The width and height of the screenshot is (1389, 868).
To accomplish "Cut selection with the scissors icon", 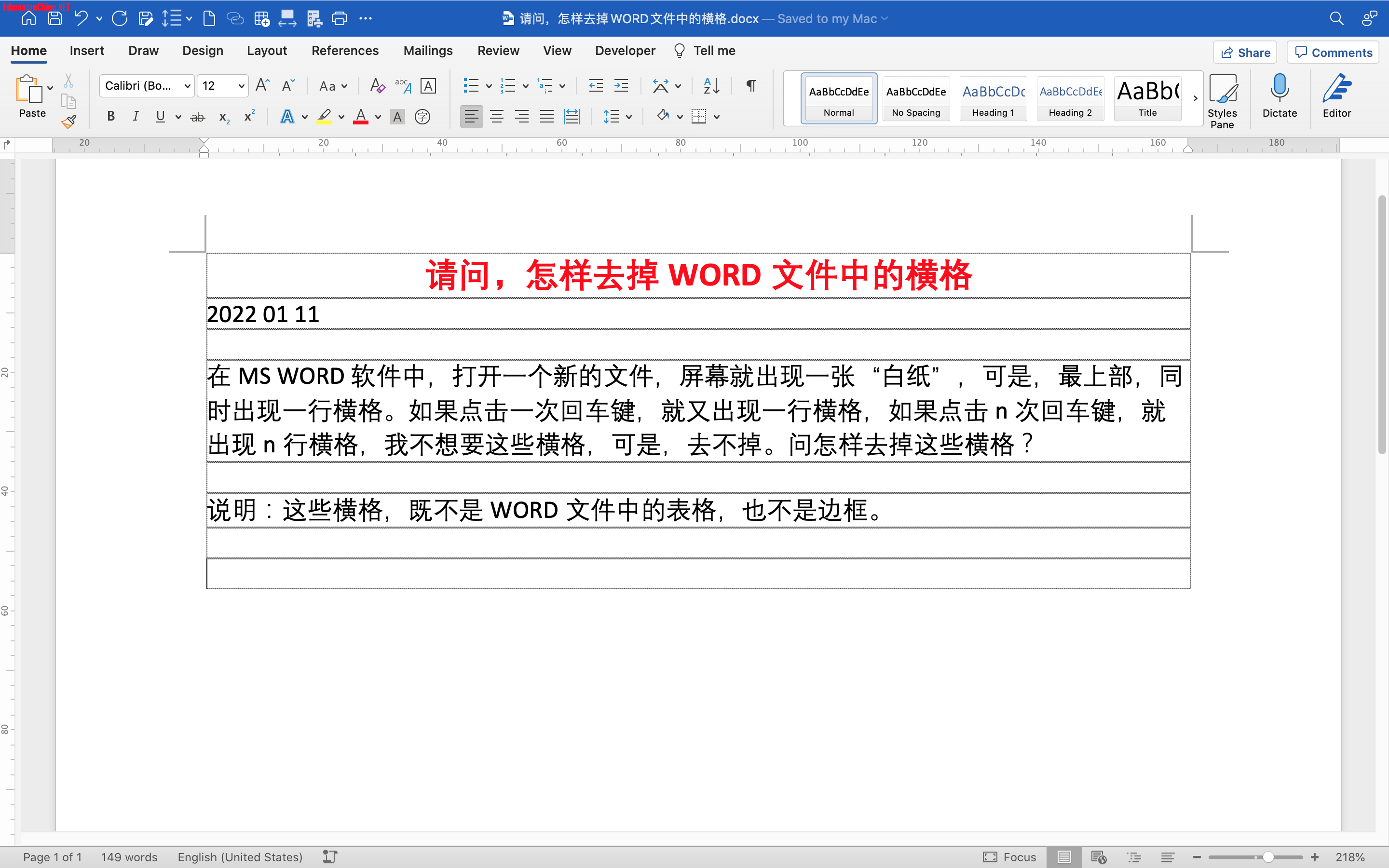I will pos(68,81).
